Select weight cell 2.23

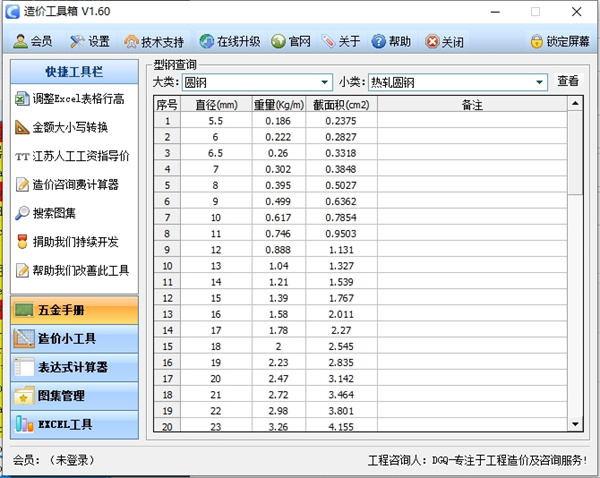pyautogui.click(x=279, y=362)
